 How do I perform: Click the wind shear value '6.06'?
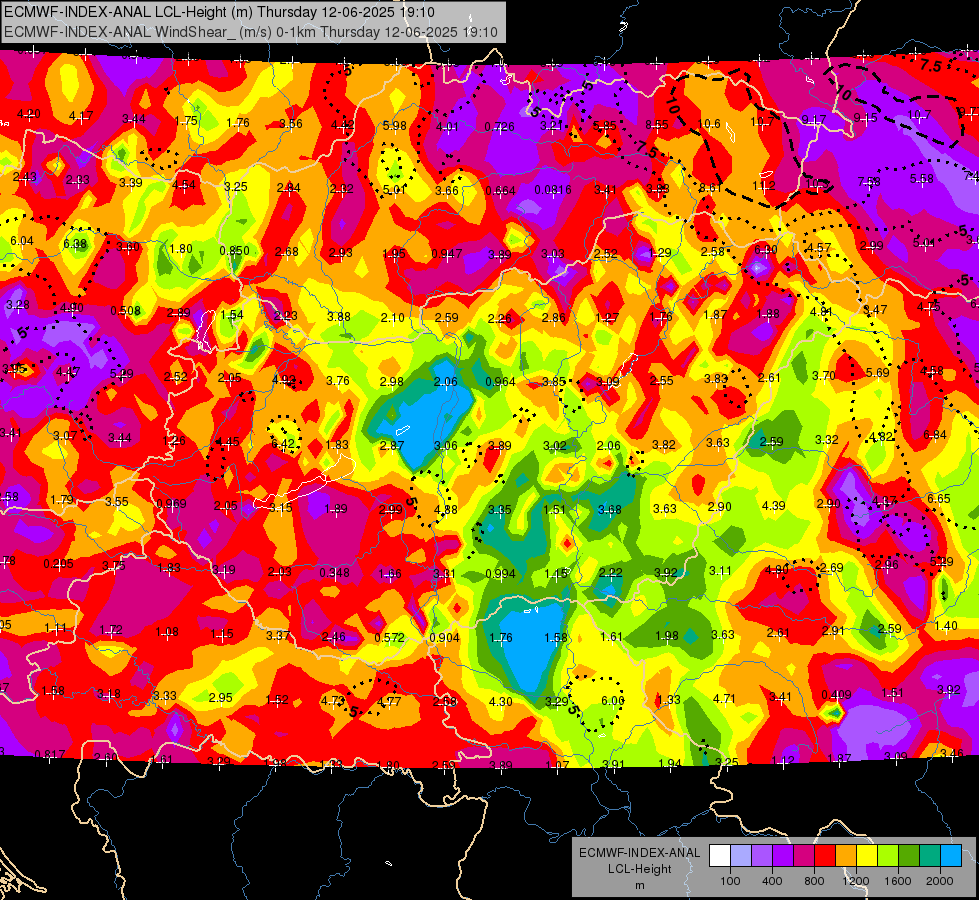click(612, 701)
